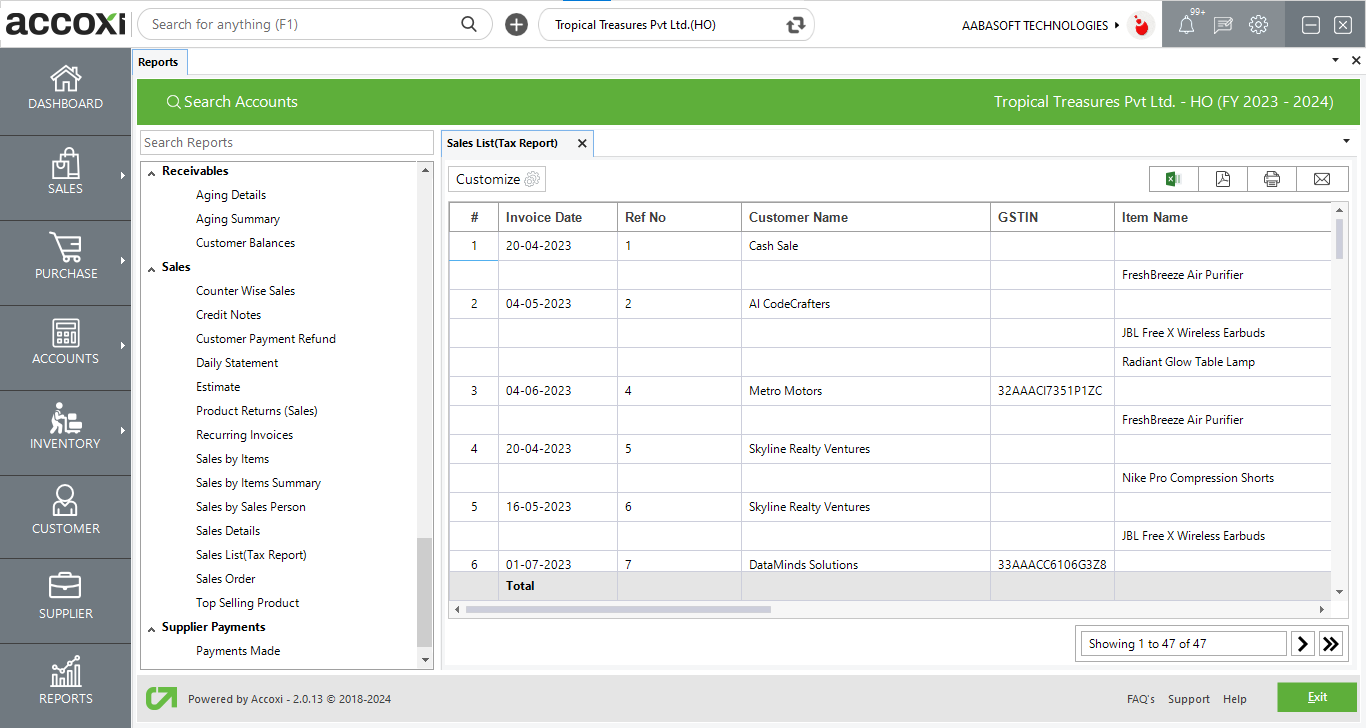Open settings gear in top bar
1366x728 pixels.
pos(1258,25)
